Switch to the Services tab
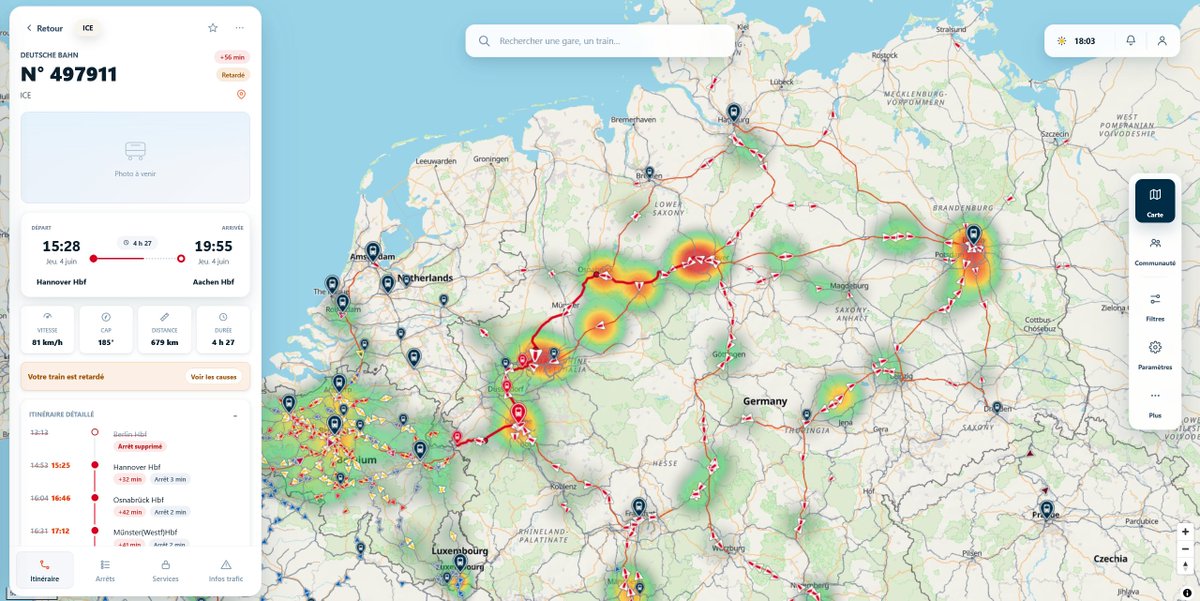Image resolution: width=1200 pixels, height=601 pixels. point(165,570)
